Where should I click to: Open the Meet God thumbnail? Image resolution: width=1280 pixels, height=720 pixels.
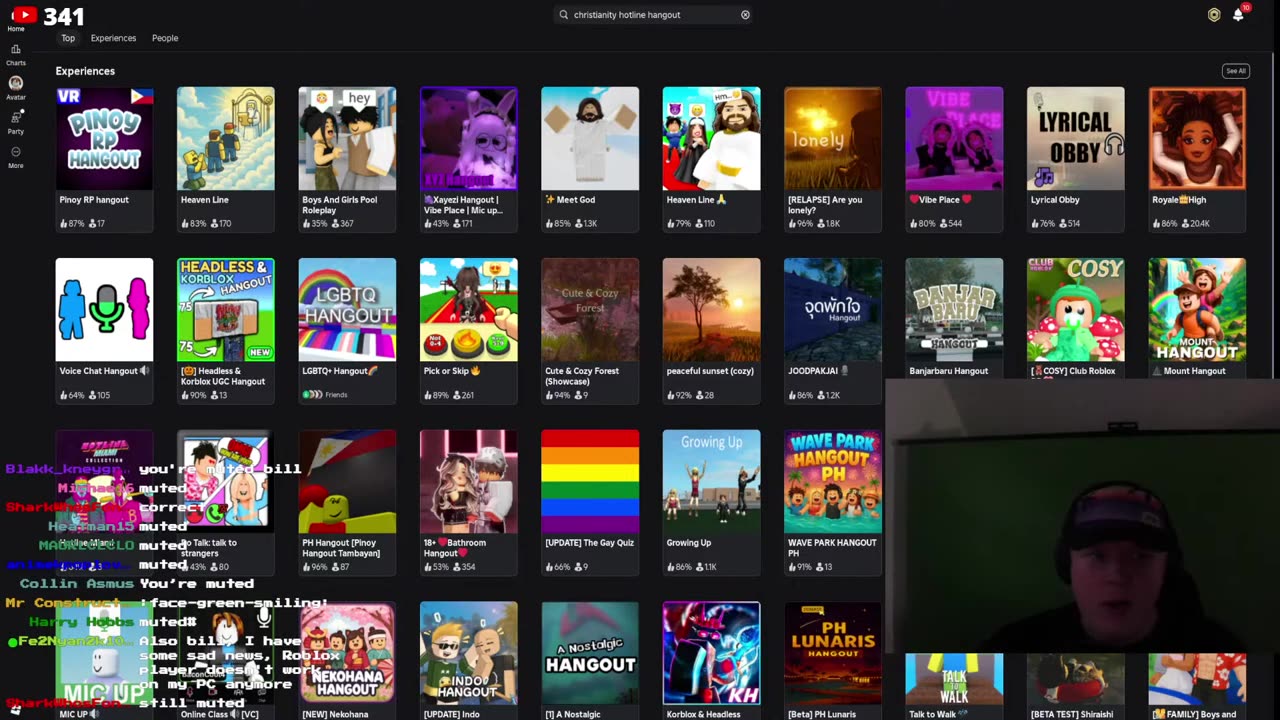coord(590,139)
